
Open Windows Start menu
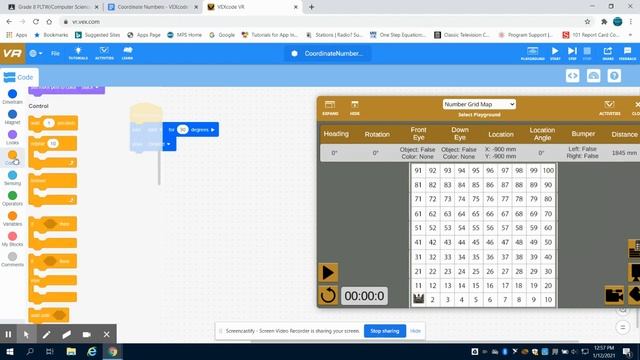click(x=9, y=351)
